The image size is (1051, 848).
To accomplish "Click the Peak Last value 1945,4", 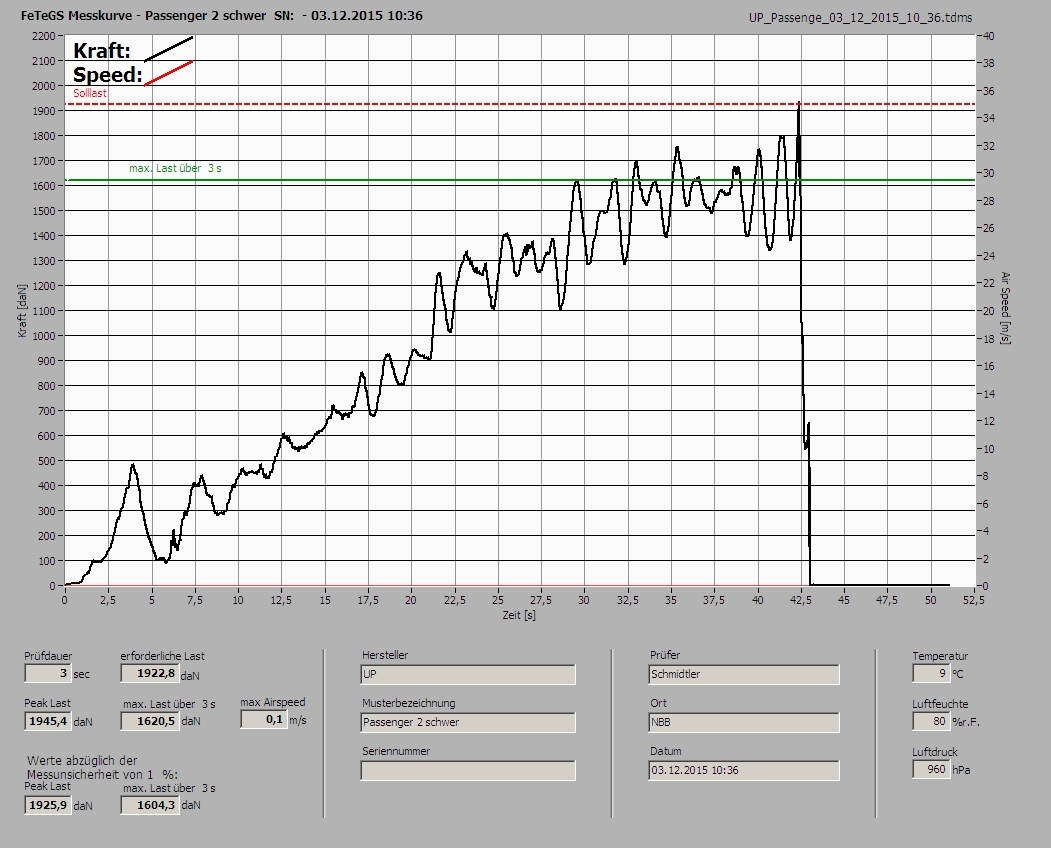I will pos(48,721).
